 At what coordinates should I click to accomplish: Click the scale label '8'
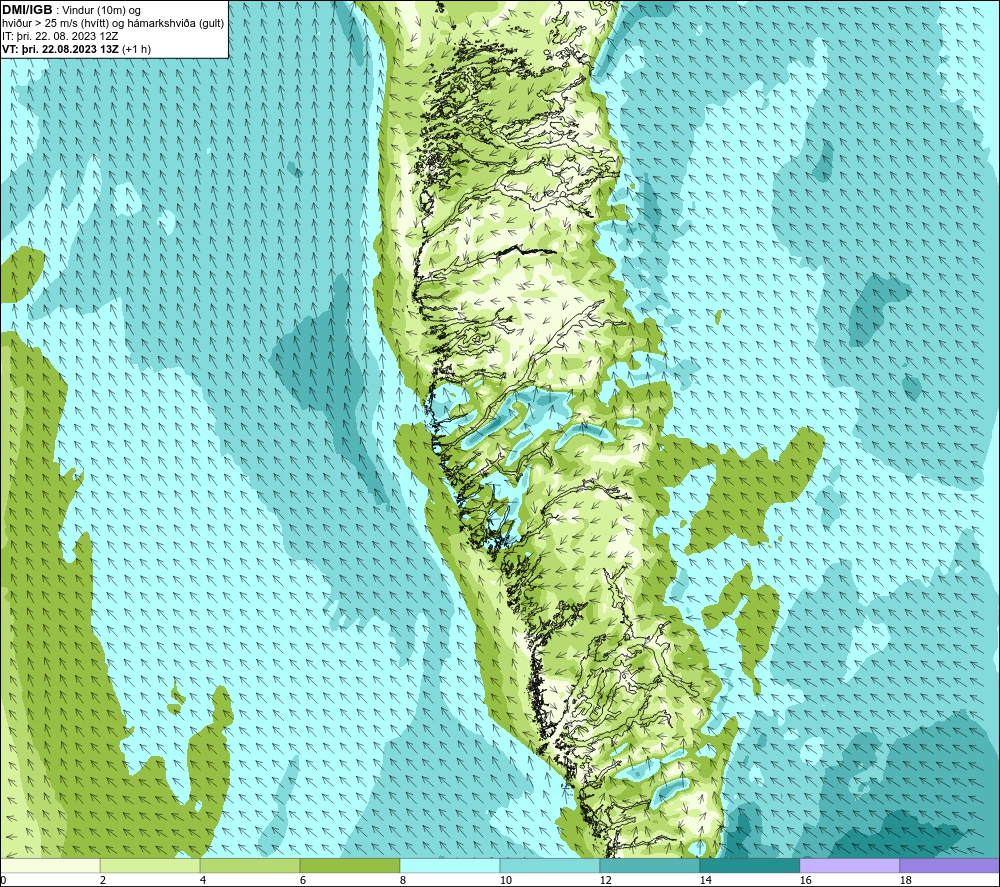tap(402, 881)
